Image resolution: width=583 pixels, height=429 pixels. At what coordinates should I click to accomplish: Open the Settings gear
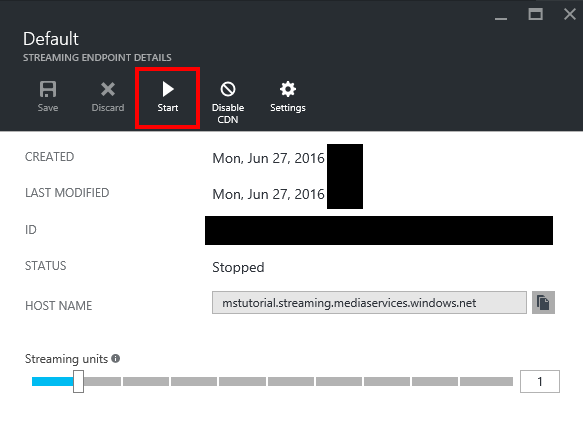coord(288,89)
